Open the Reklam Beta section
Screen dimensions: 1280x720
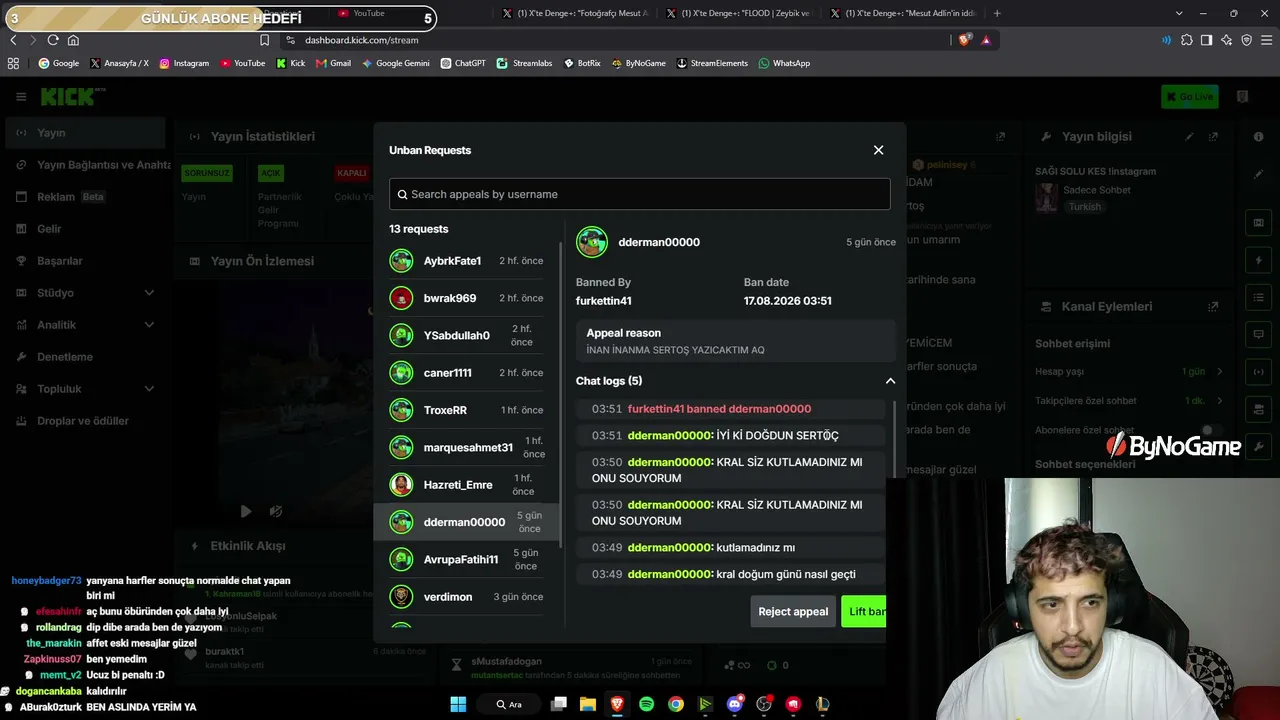tap(85, 197)
